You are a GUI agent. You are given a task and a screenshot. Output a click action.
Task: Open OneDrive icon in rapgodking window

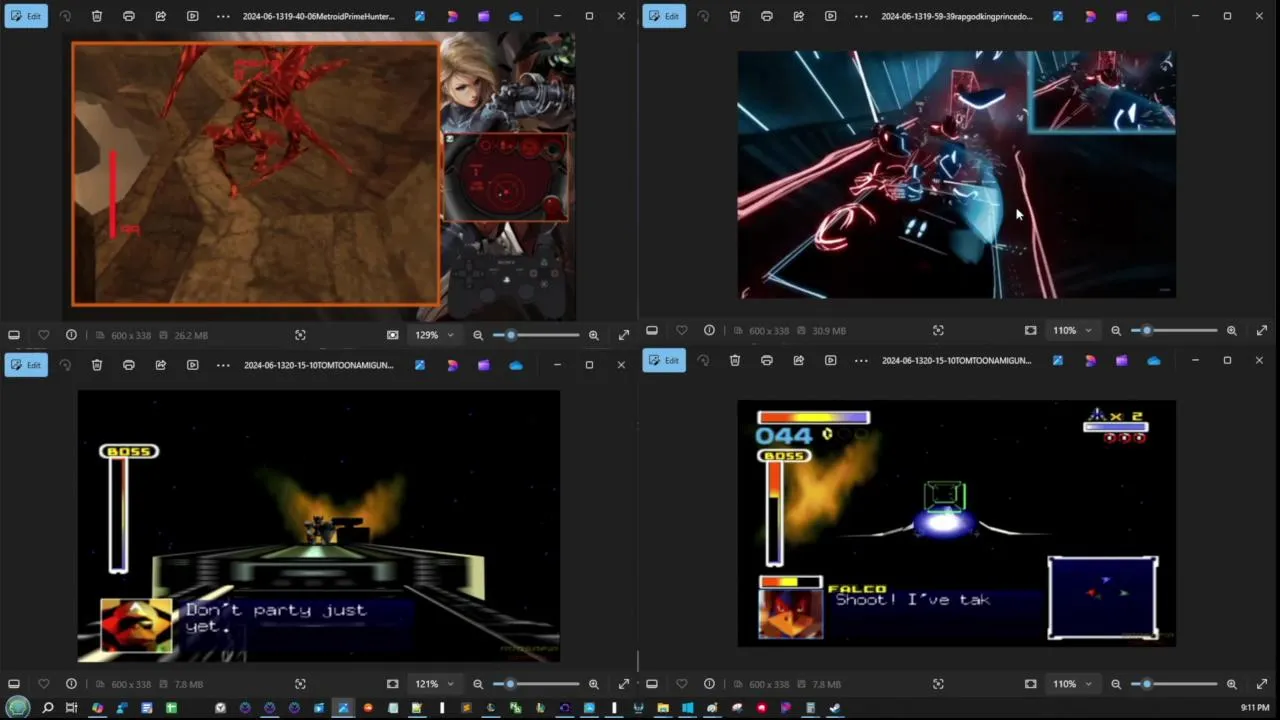coord(1154,16)
